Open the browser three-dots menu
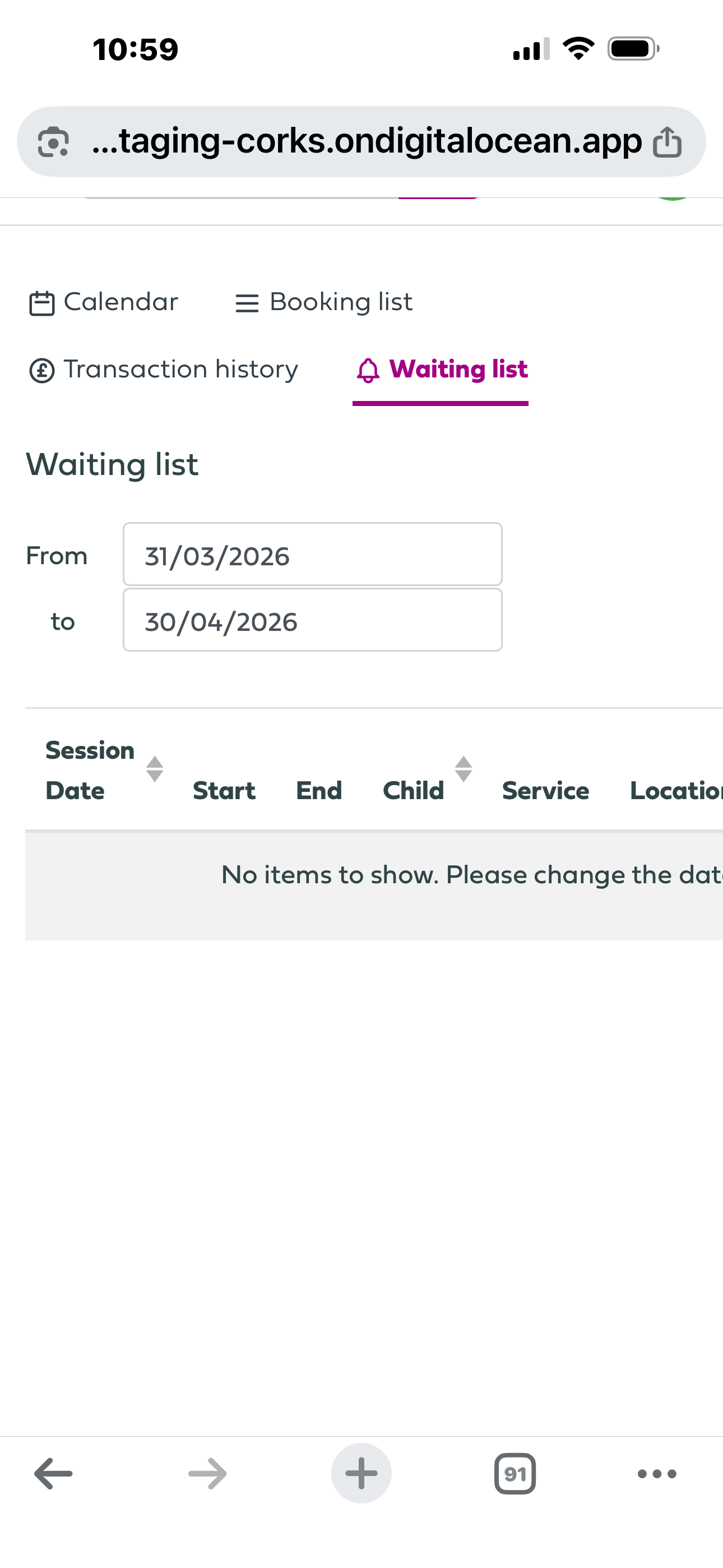 tap(657, 1474)
